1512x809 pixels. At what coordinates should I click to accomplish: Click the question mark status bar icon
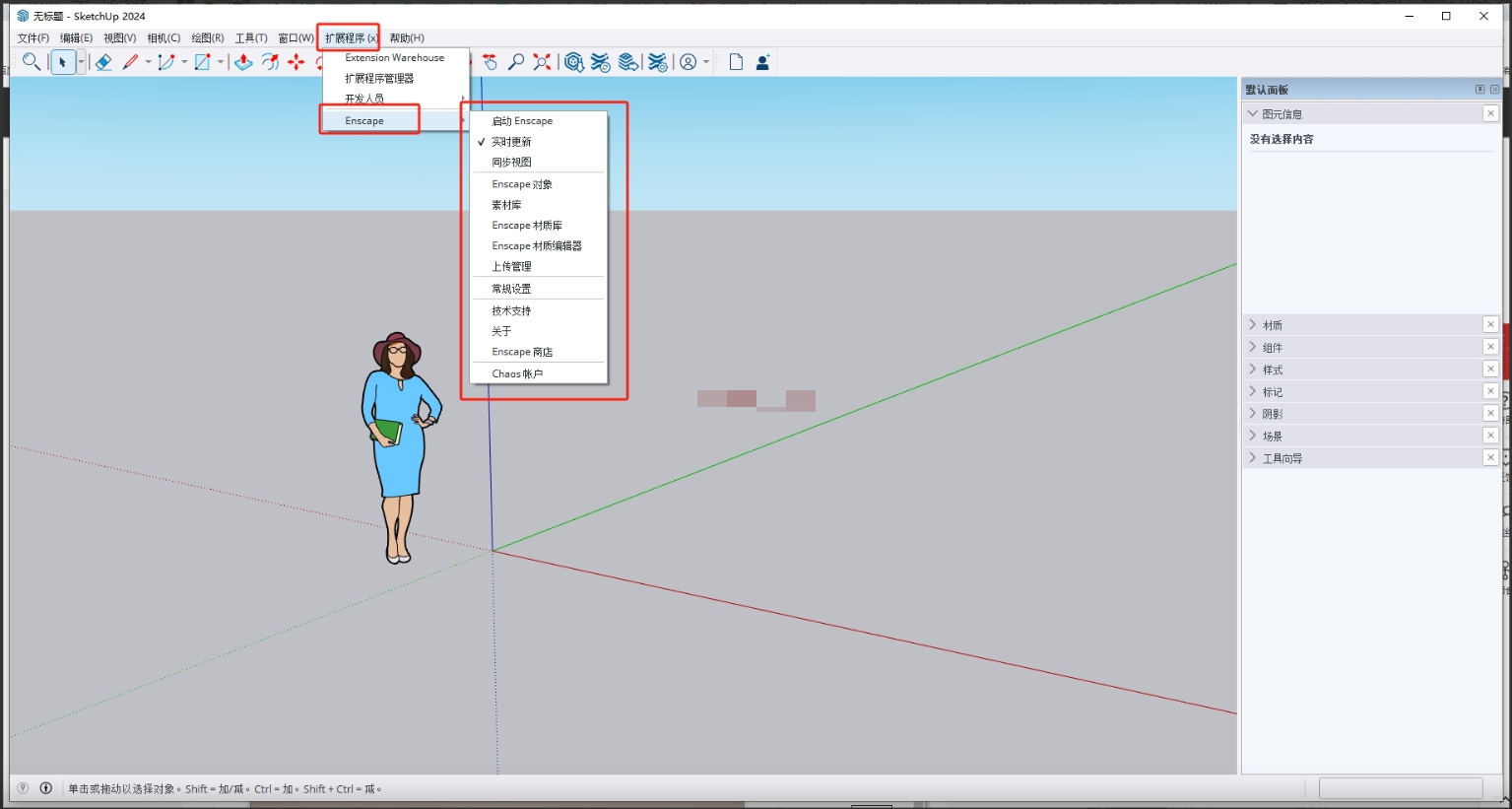click(x=23, y=788)
